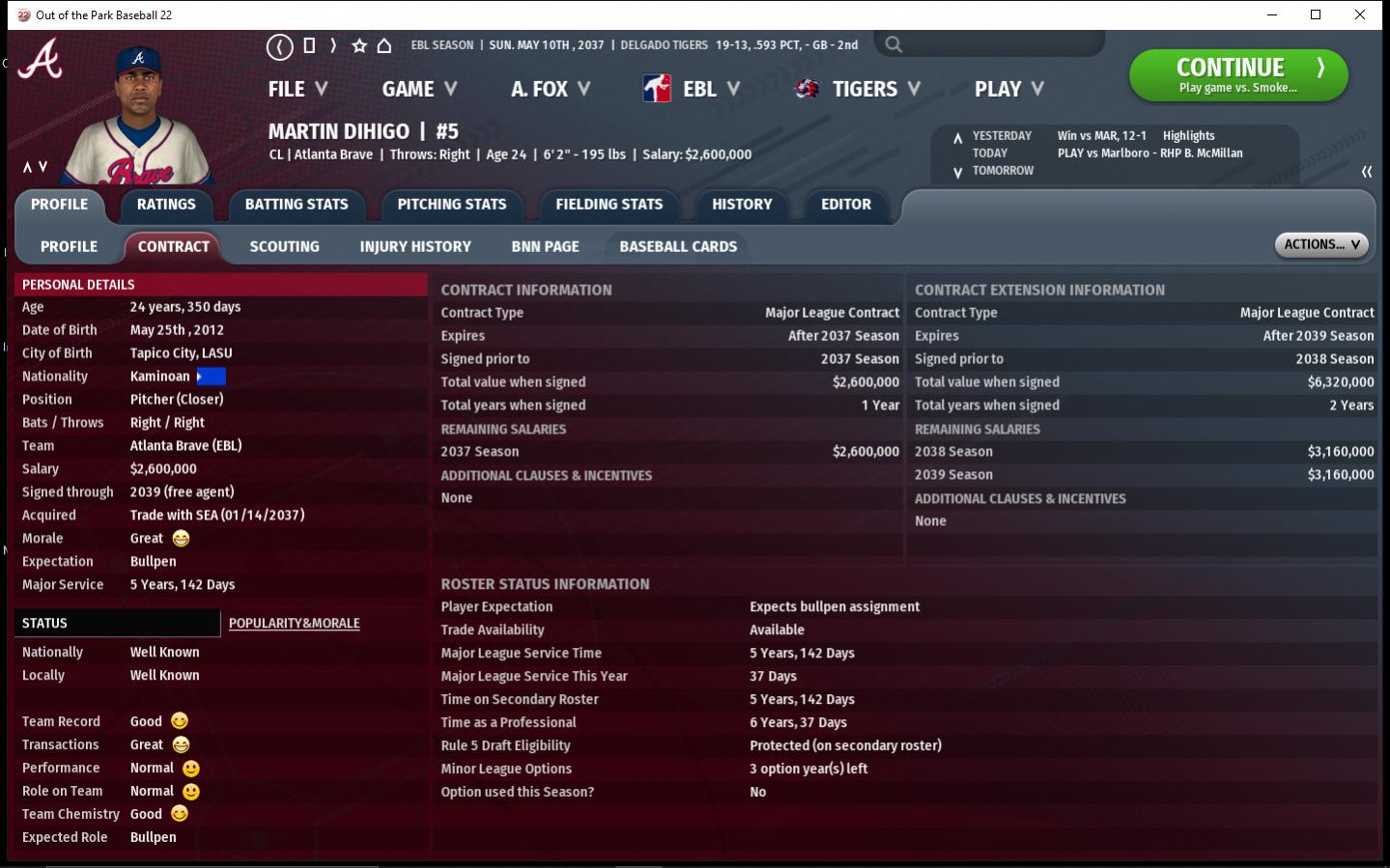Click the blue Kaminoan nationality flag
The height and width of the screenshot is (868, 1390).
tap(211, 377)
